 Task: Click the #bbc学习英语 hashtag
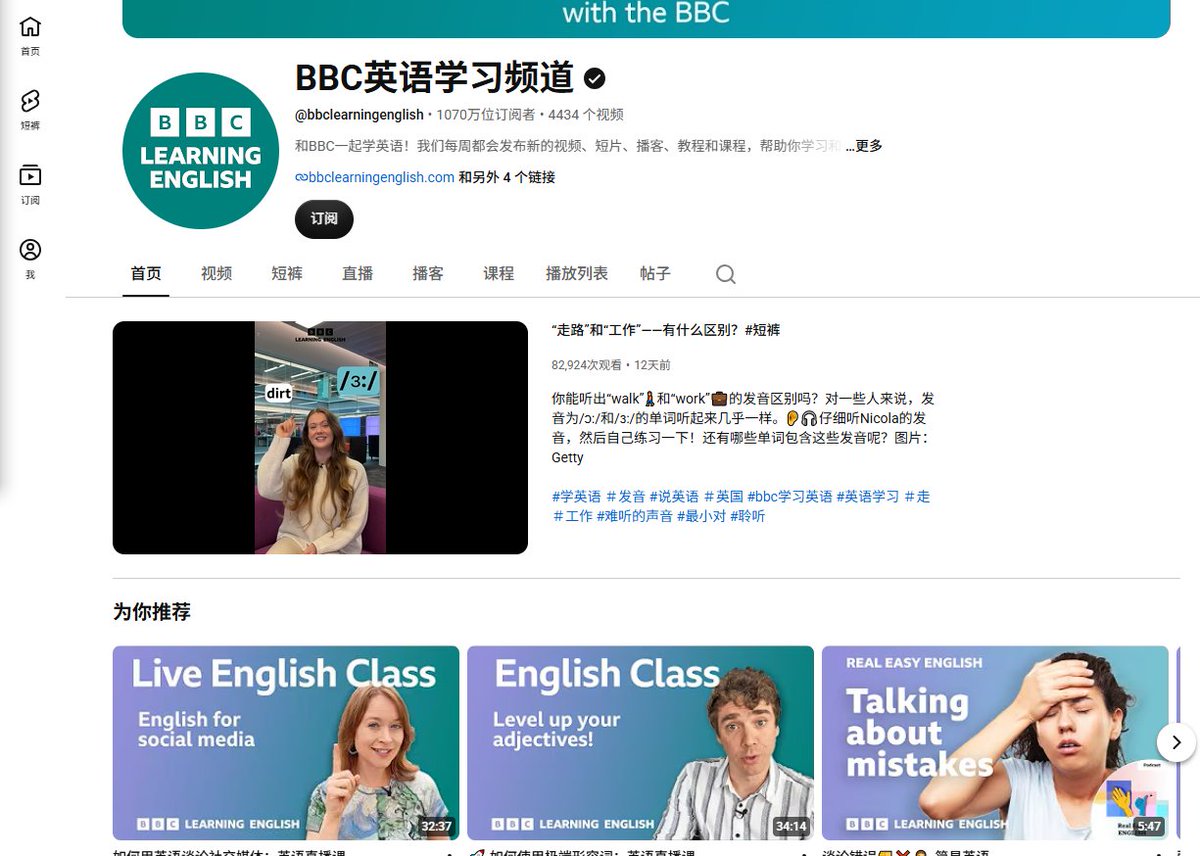(790, 496)
